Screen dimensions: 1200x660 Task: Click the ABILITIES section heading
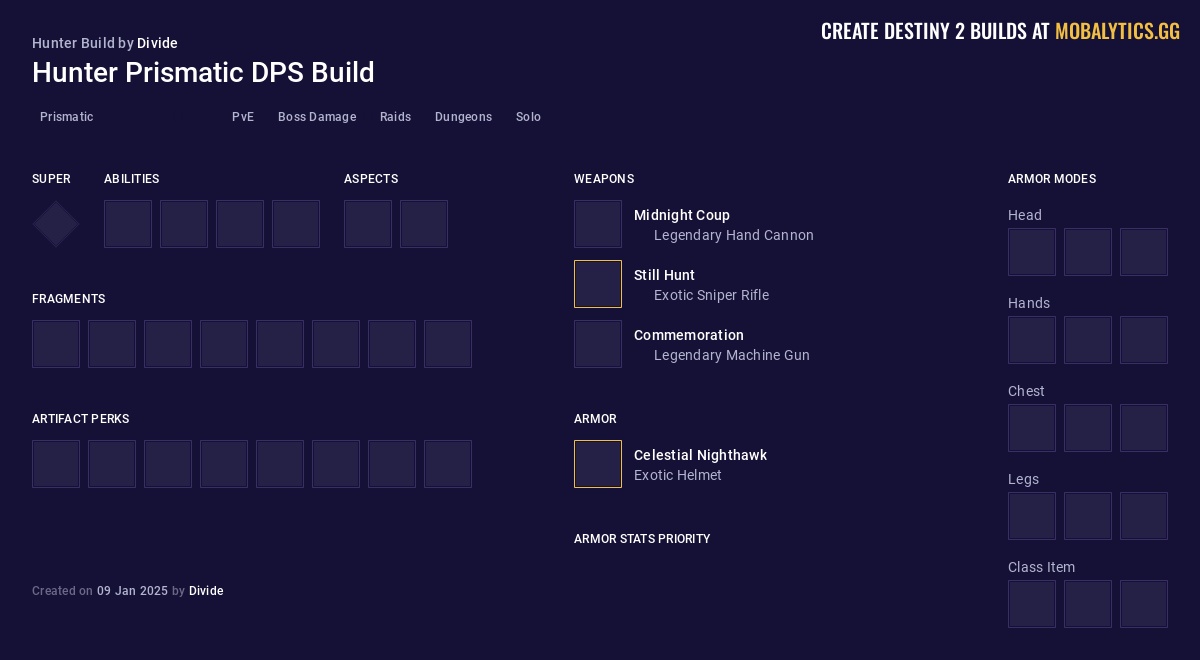(131, 179)
